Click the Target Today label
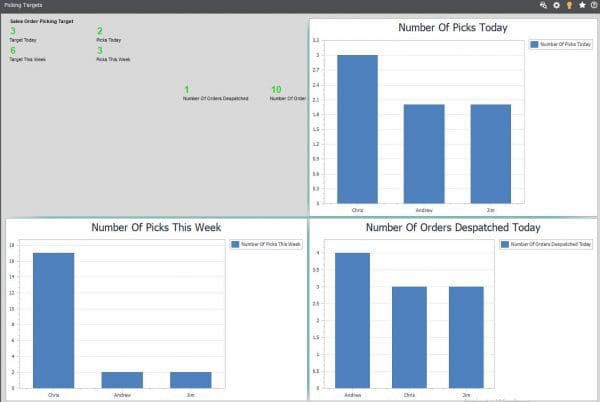This screenshot has width=600, height=402. tap(23, 40)
